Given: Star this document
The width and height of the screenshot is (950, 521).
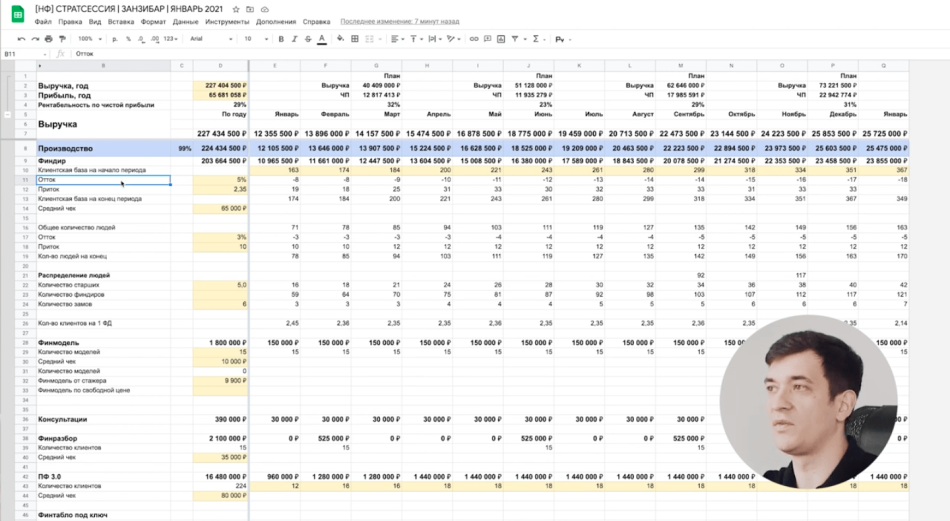Looking at the screenshot, I should [236, 9].
